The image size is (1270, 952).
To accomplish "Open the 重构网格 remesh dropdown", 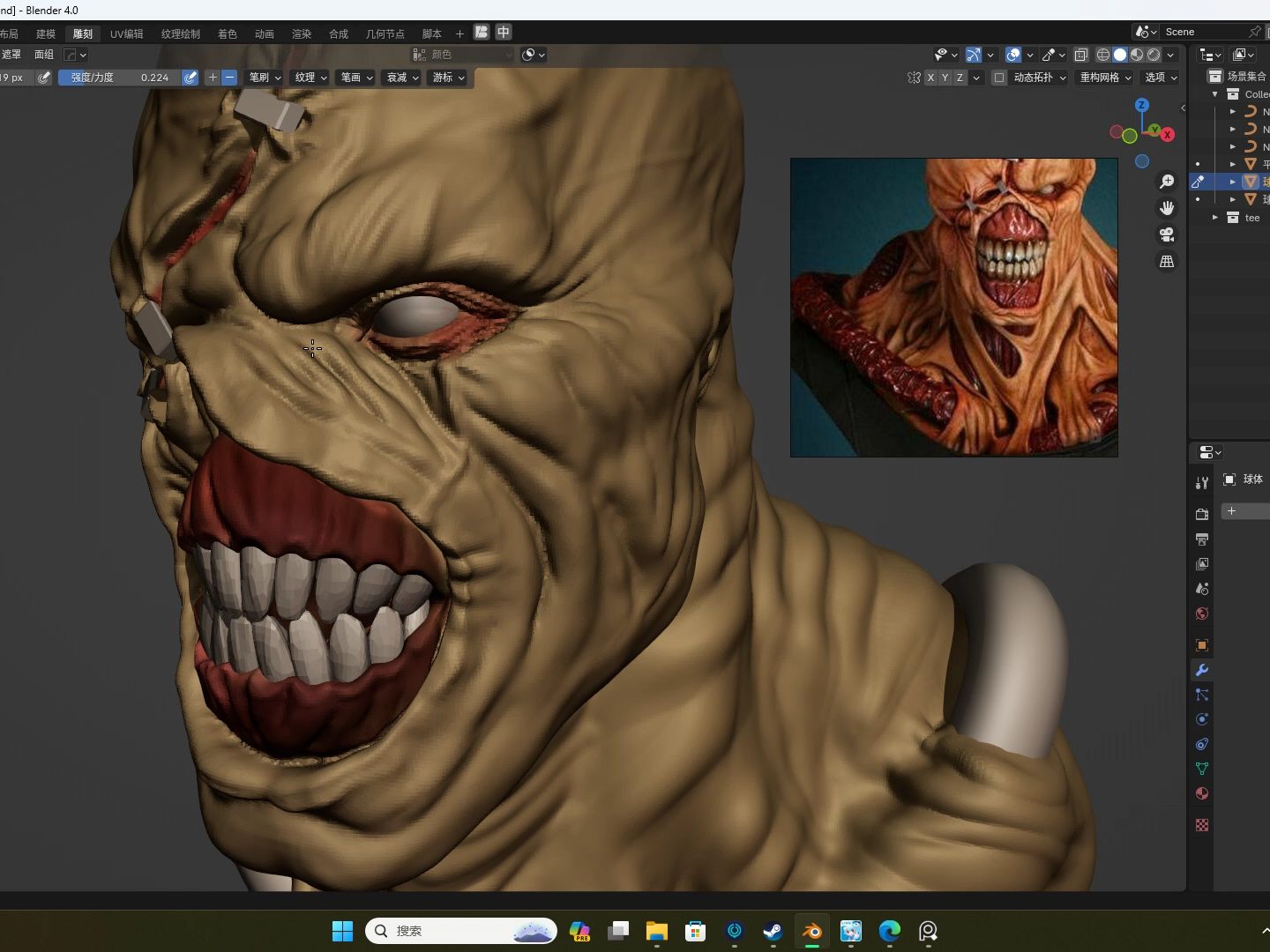I will pyautogui.click(x=1105, y=78).
